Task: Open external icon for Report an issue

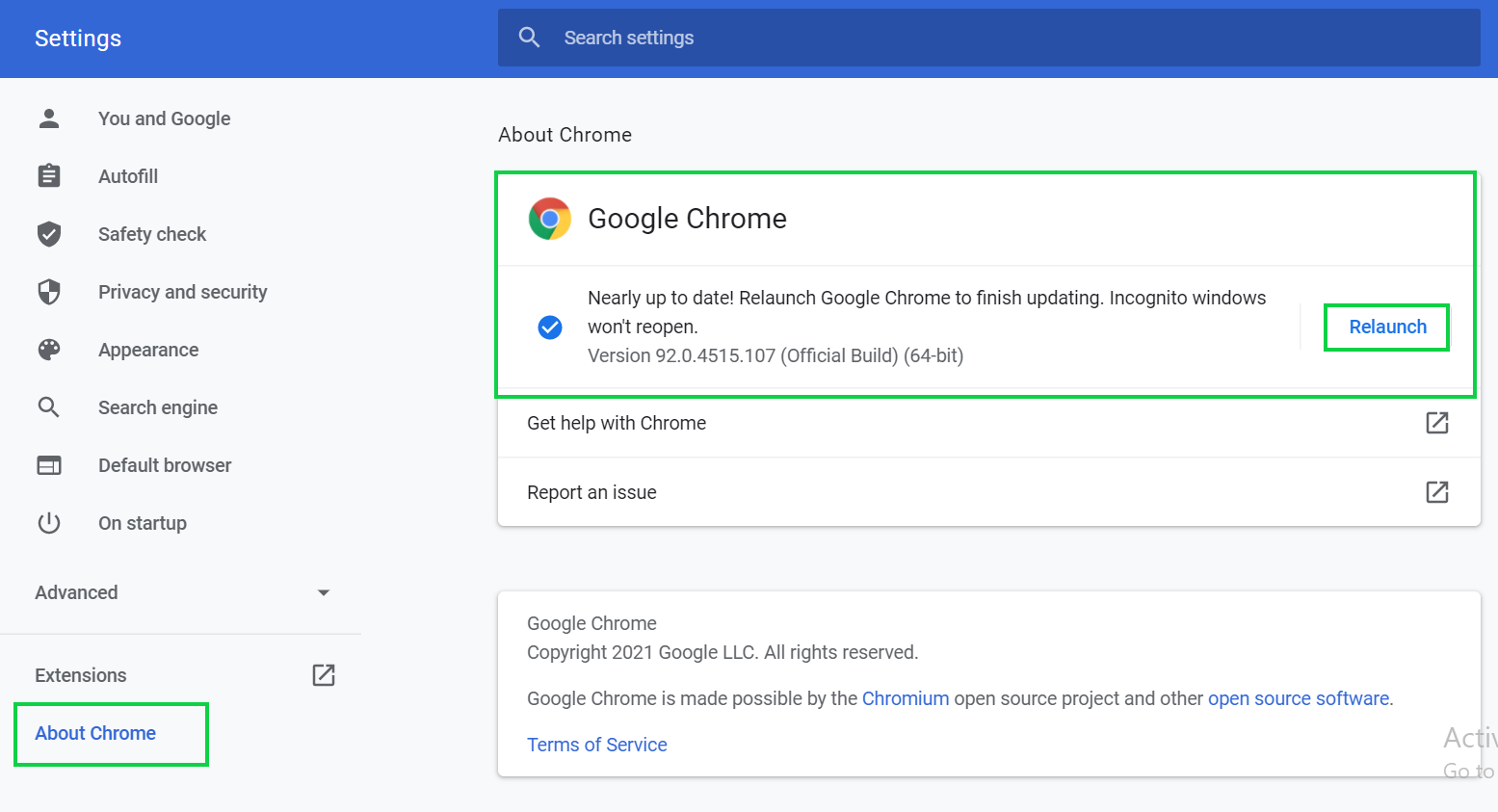Action: pos(1437,492)
